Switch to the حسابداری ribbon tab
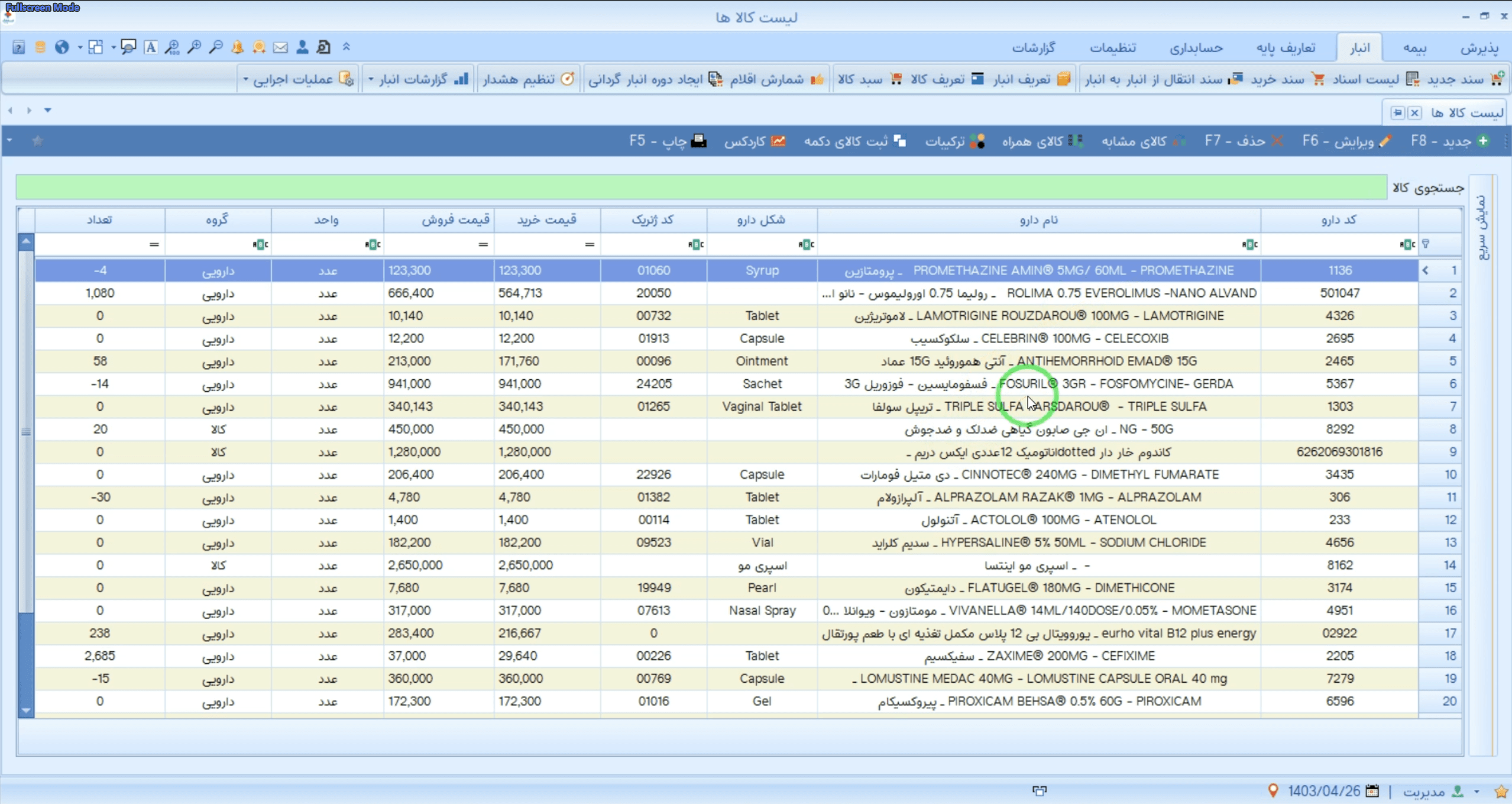The width and height of the screenshot is (1512, 804). point(1197,48)
